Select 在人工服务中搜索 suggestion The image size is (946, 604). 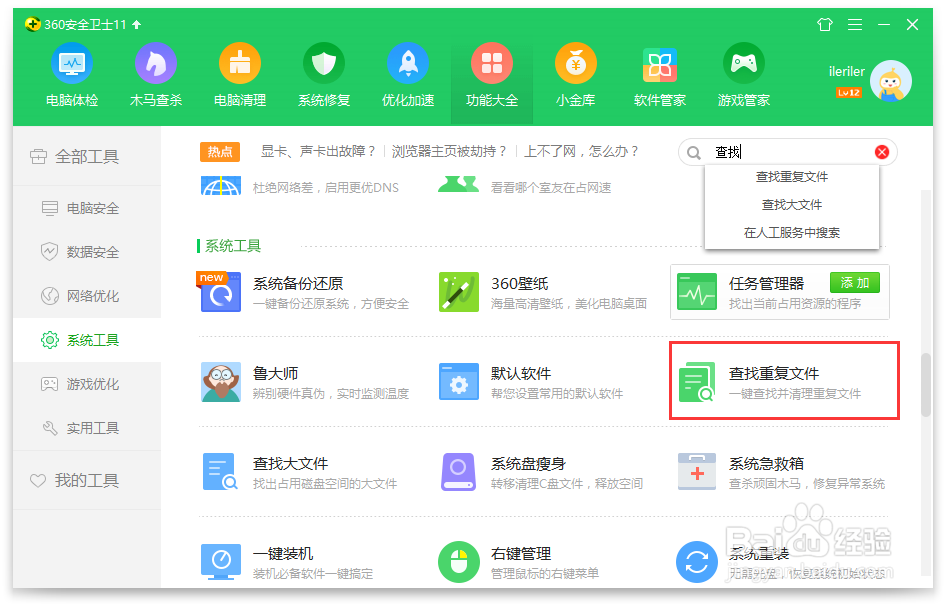point(792,232)
